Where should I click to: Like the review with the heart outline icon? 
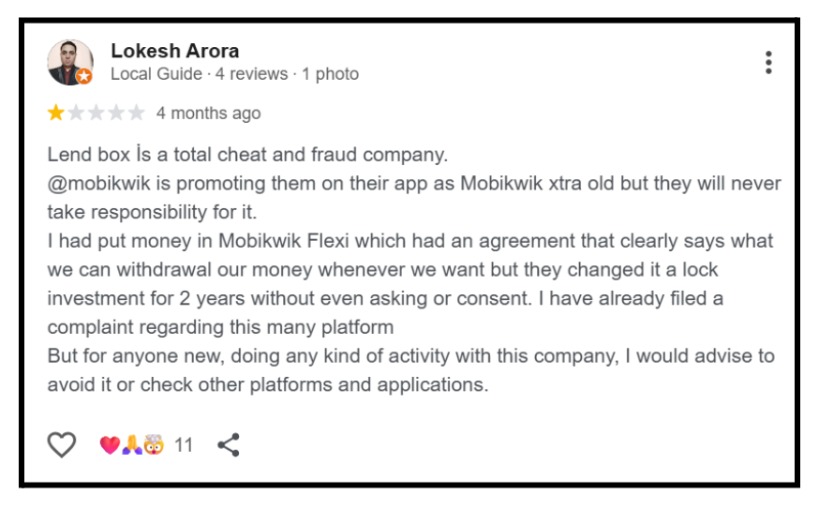tap(62, 445)
